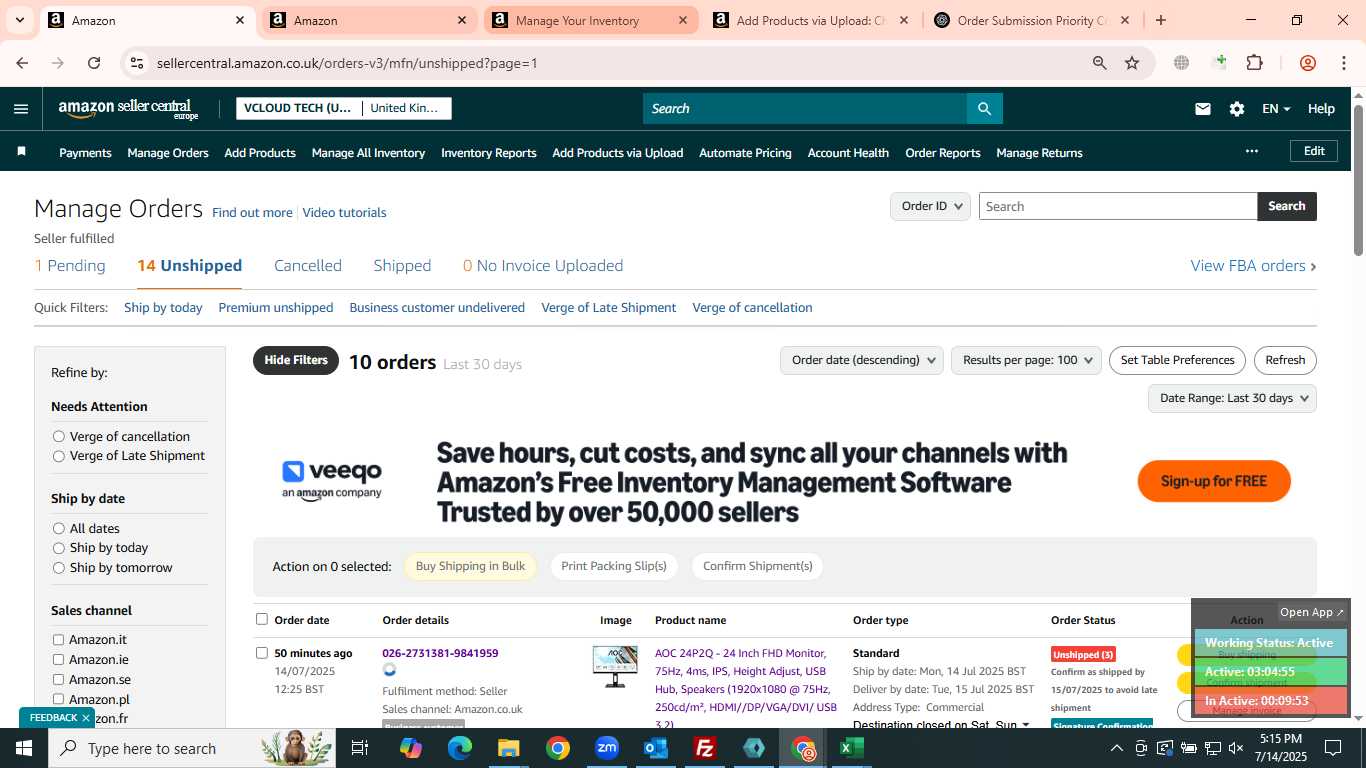Open the No Invoice Uploaded tab
The height and width of the screenshot is (768, 1366).
point(543,266)
